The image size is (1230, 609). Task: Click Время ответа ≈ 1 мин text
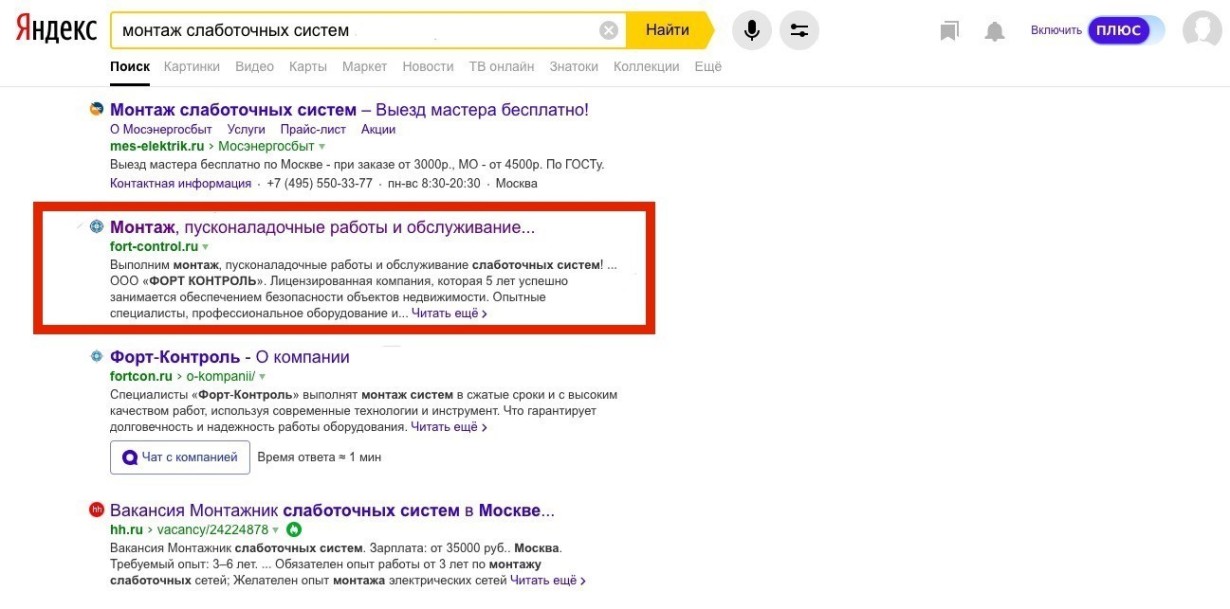pos(319,457)
